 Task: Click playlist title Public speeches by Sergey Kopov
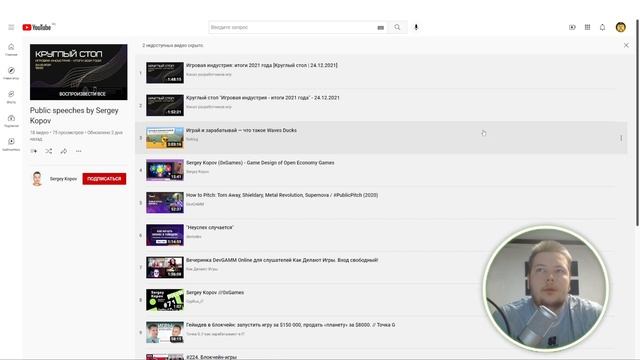(x=74, y=116)
